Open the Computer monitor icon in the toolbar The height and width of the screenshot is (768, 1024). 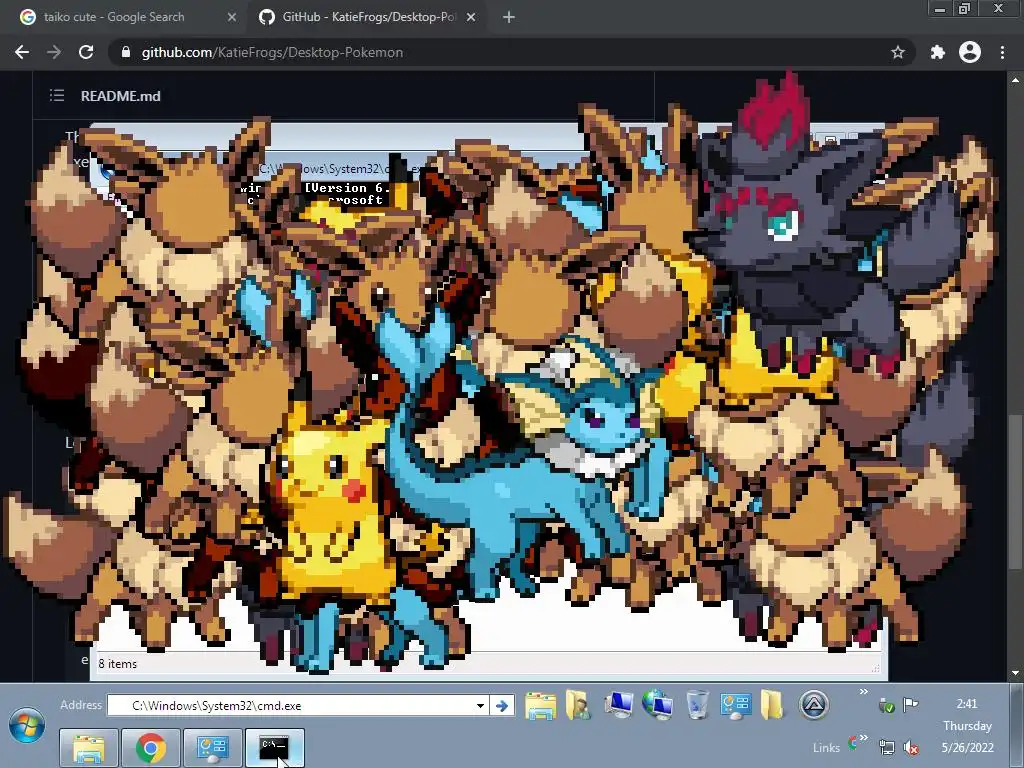pyautogui.click(x=618, y=705)
